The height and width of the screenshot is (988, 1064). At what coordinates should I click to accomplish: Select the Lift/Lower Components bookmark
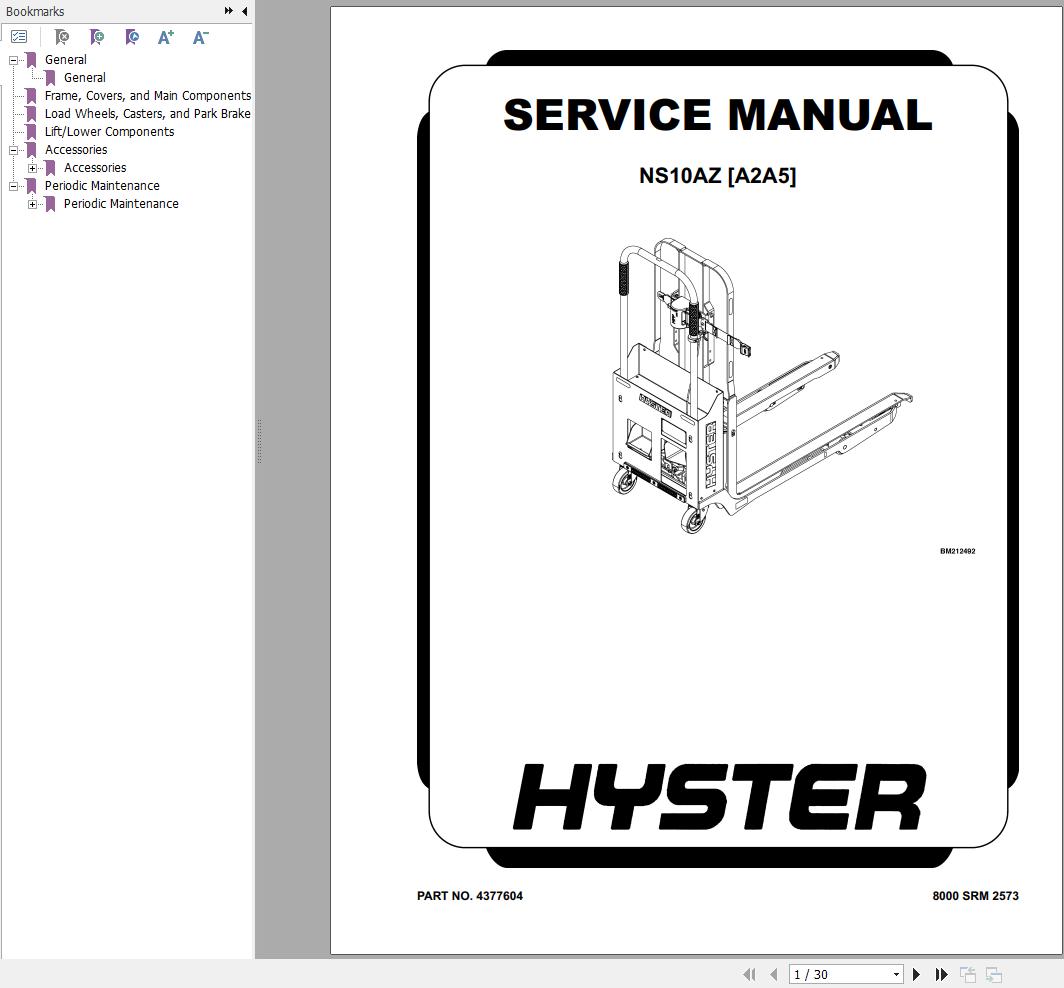pos(109,132)
